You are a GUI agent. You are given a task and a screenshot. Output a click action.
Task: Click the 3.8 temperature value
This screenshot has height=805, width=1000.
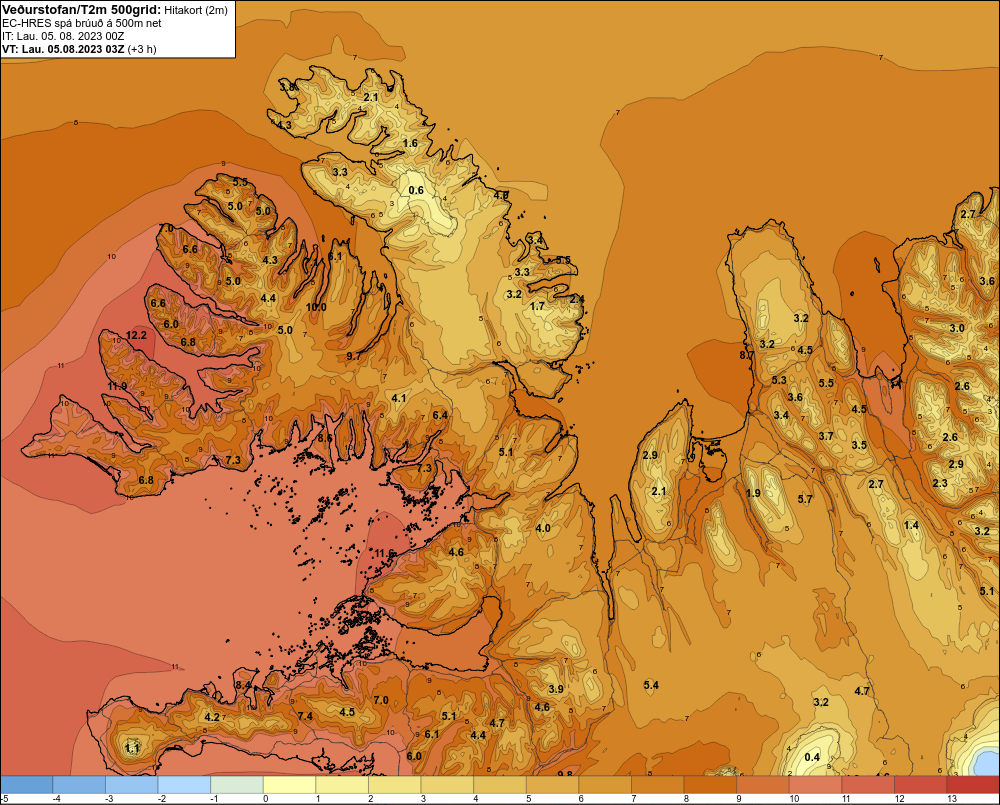(x=287, y=87)
